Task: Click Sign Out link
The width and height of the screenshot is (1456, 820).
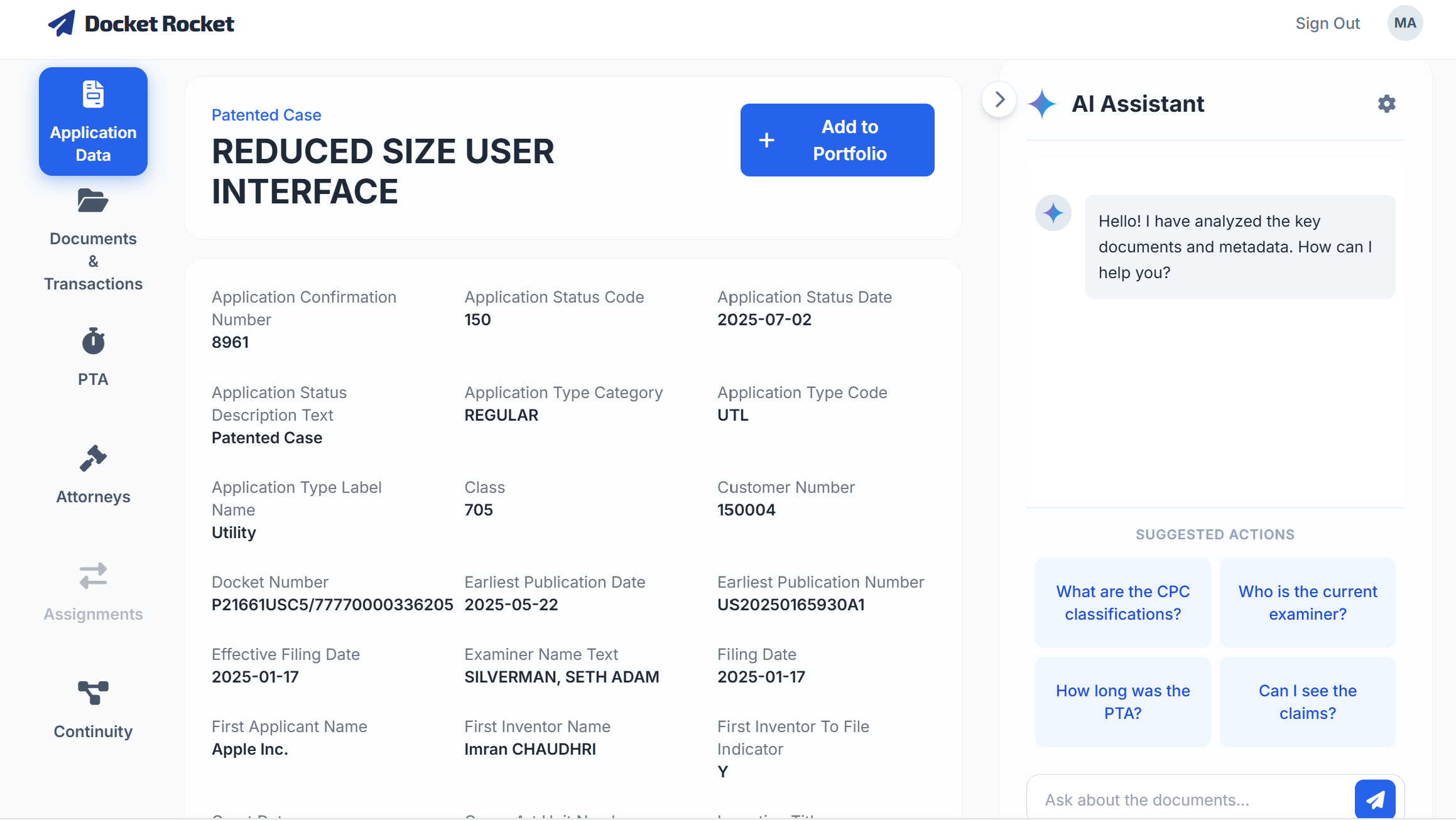Action: click(x=1327, y=23)
